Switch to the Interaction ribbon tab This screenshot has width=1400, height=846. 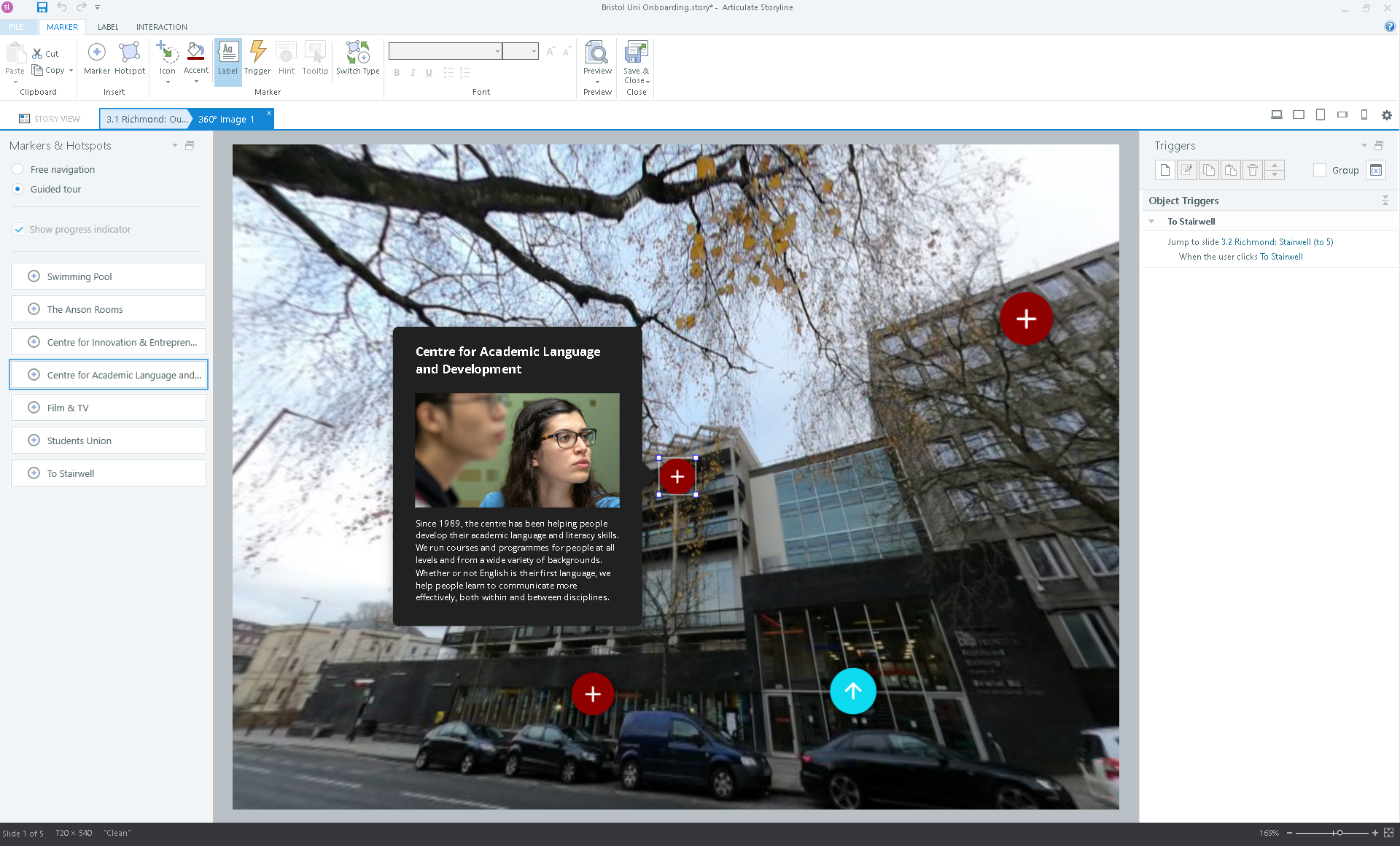(161, 27)
